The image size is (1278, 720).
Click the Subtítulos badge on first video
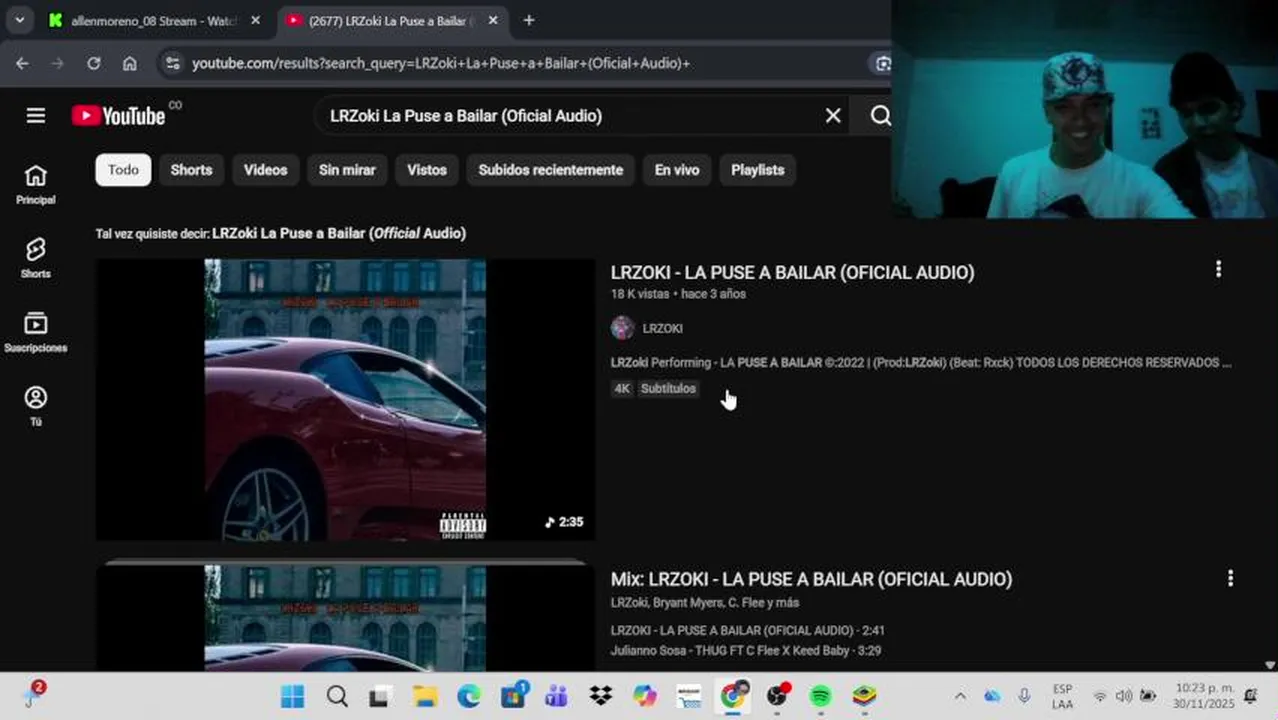[x=668, y=389]
